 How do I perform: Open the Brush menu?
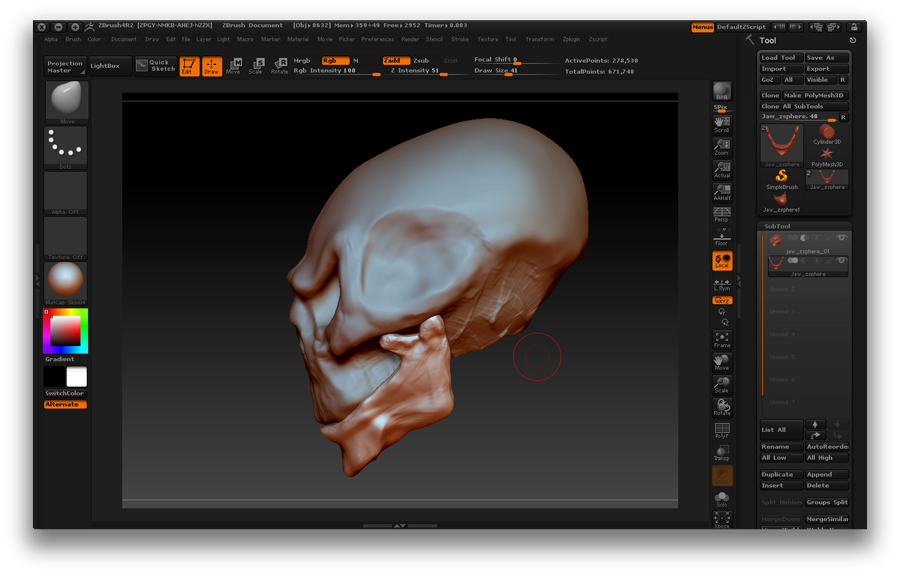[x=73, y=40]
